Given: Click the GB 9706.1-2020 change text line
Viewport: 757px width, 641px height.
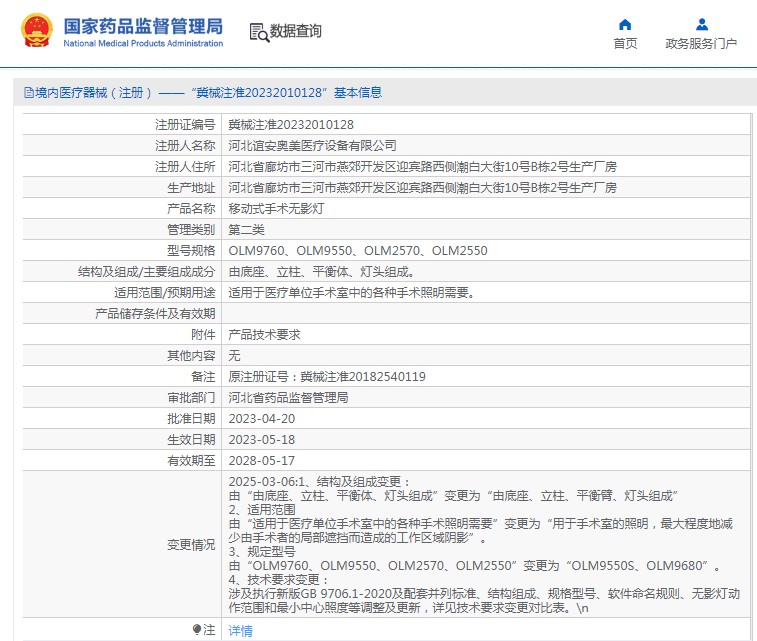Looking at the screenshot, I should (x=484, y=594).
